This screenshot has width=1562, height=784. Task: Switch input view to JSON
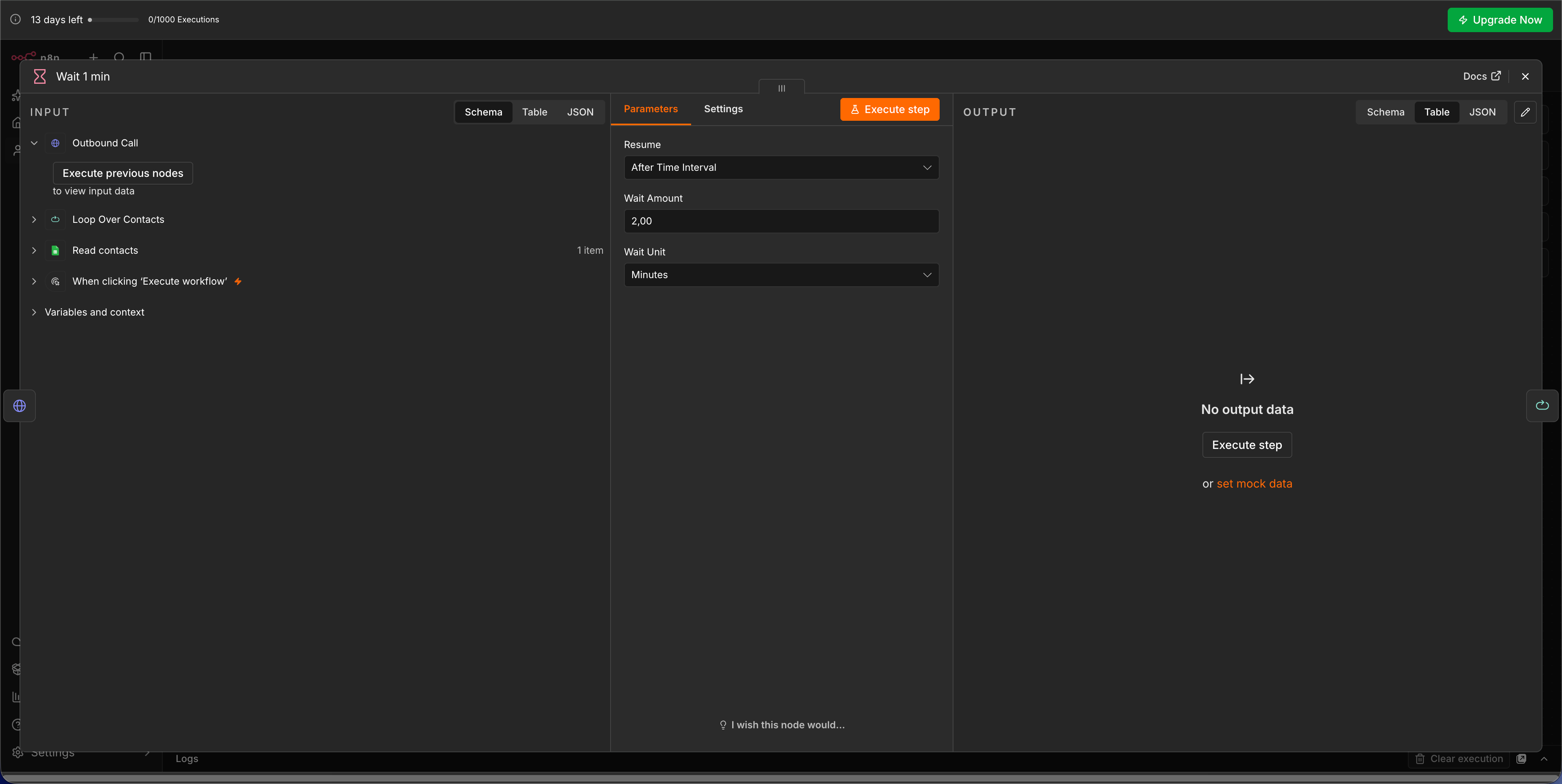point(580,112)
